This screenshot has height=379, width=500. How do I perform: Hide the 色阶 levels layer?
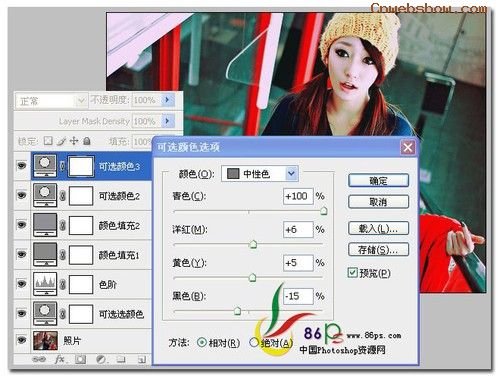pos(22,284)
